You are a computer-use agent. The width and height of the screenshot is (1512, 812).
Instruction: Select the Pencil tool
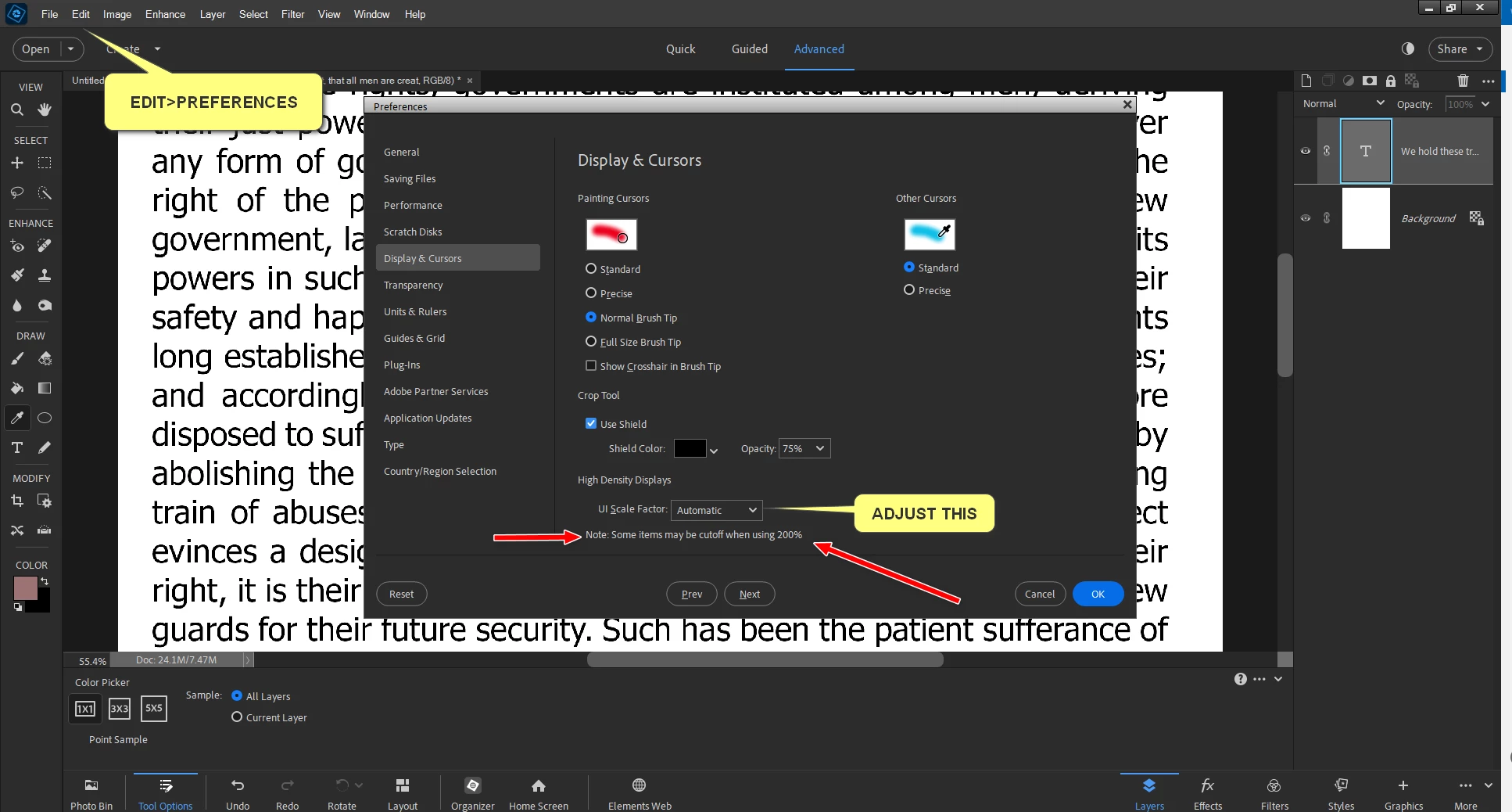point(45,447)
